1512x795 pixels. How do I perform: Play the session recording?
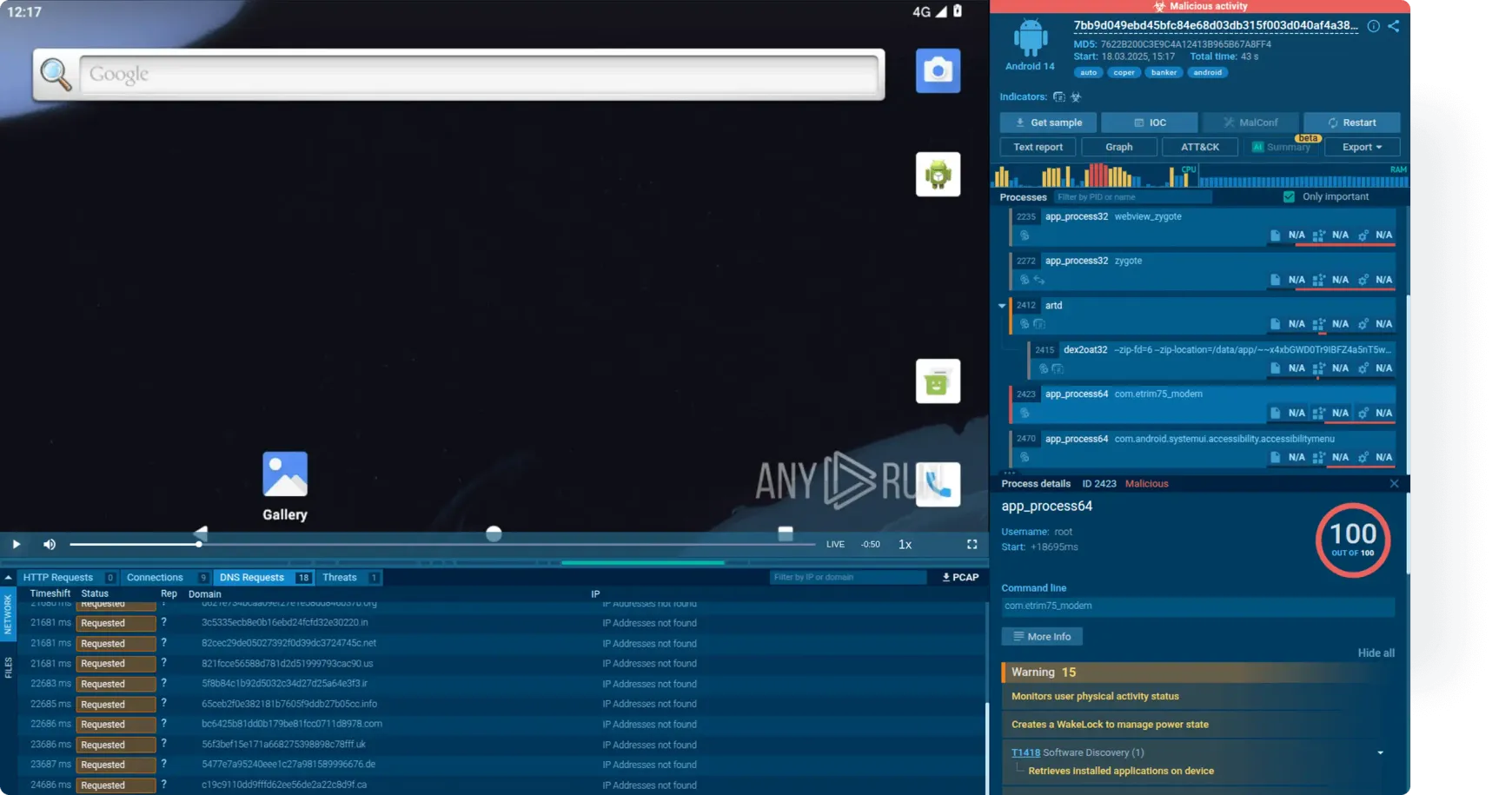pyautogui.click(x=16, y=544)
